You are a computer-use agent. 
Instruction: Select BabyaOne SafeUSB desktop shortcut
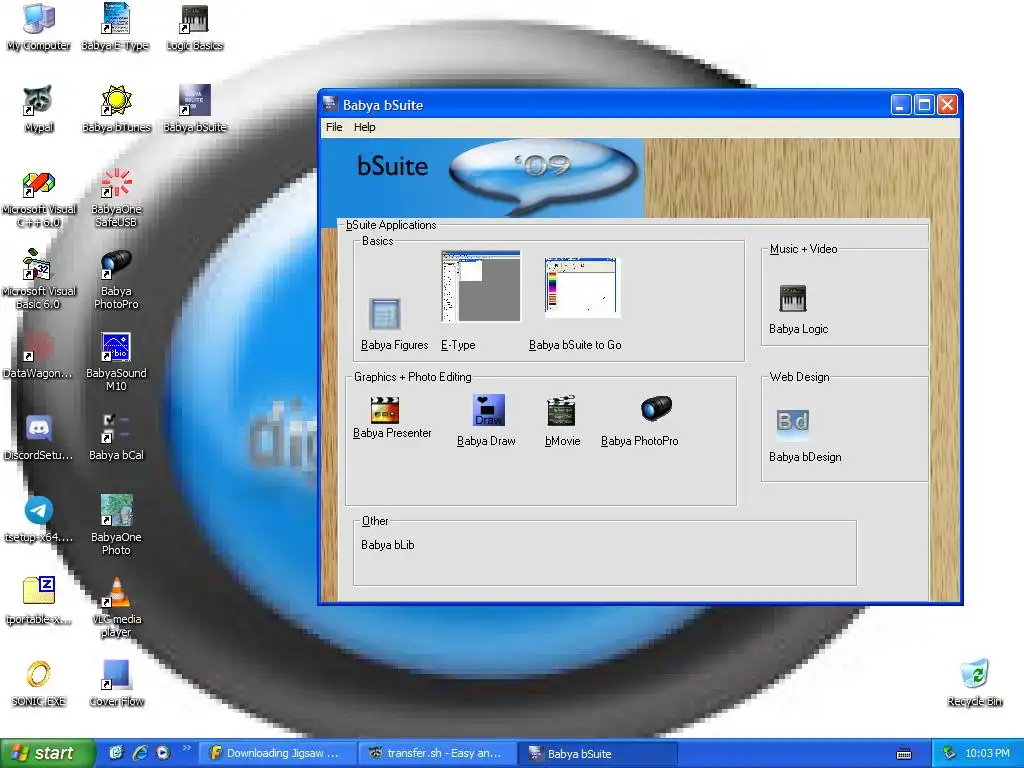116,198
